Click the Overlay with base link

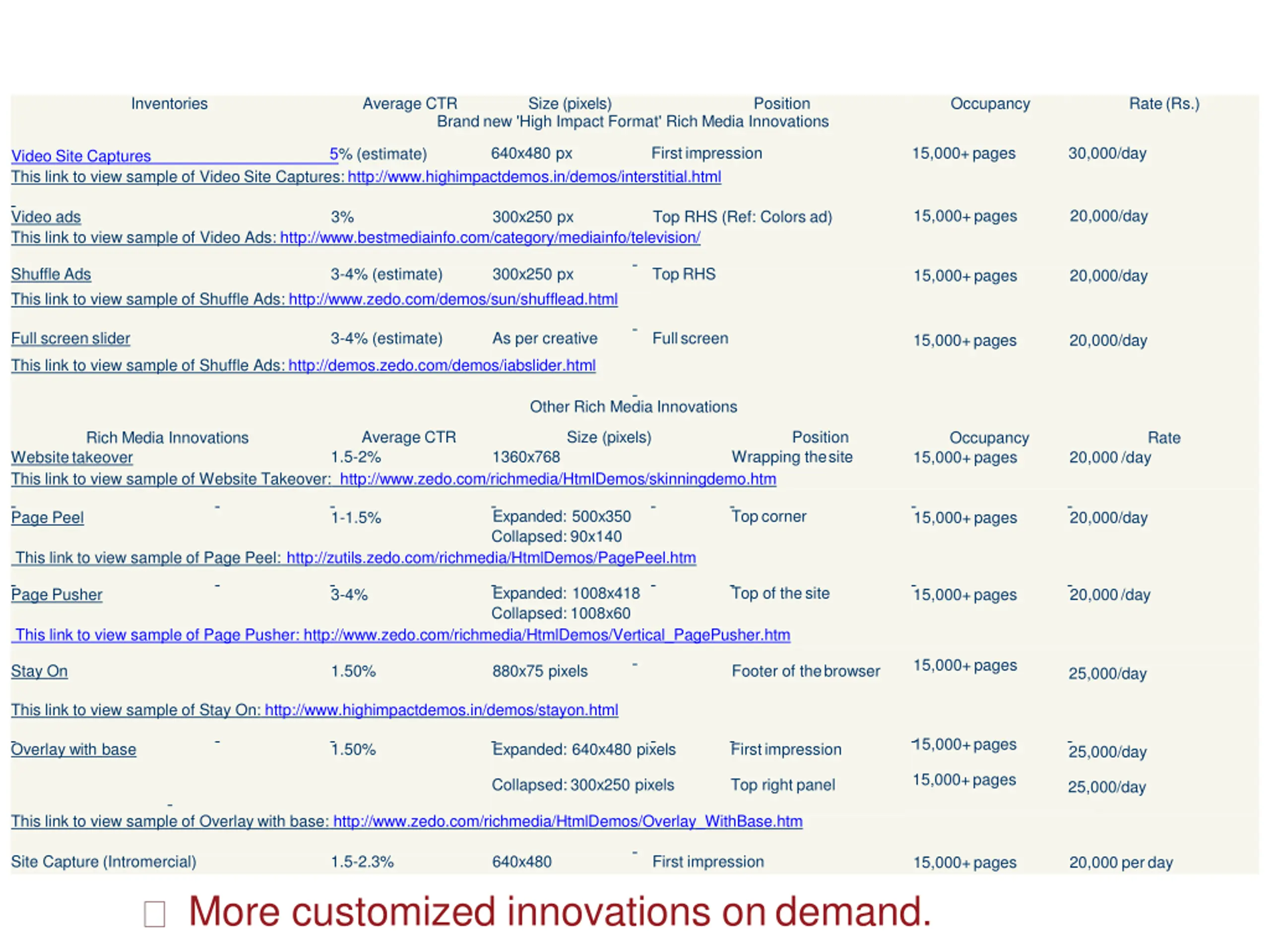coord(73,749)
